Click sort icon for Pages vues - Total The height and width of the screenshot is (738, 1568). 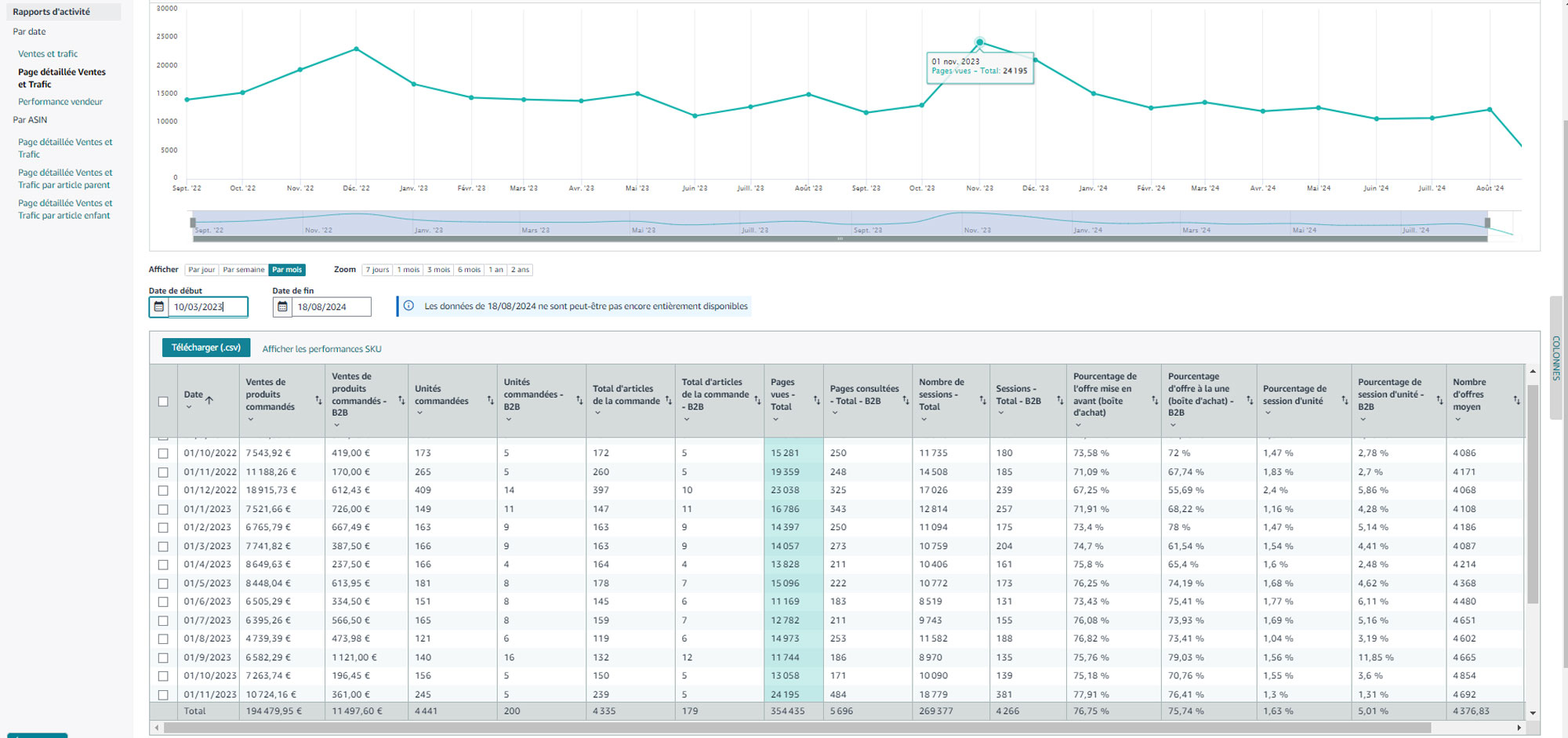pos(816,400)
